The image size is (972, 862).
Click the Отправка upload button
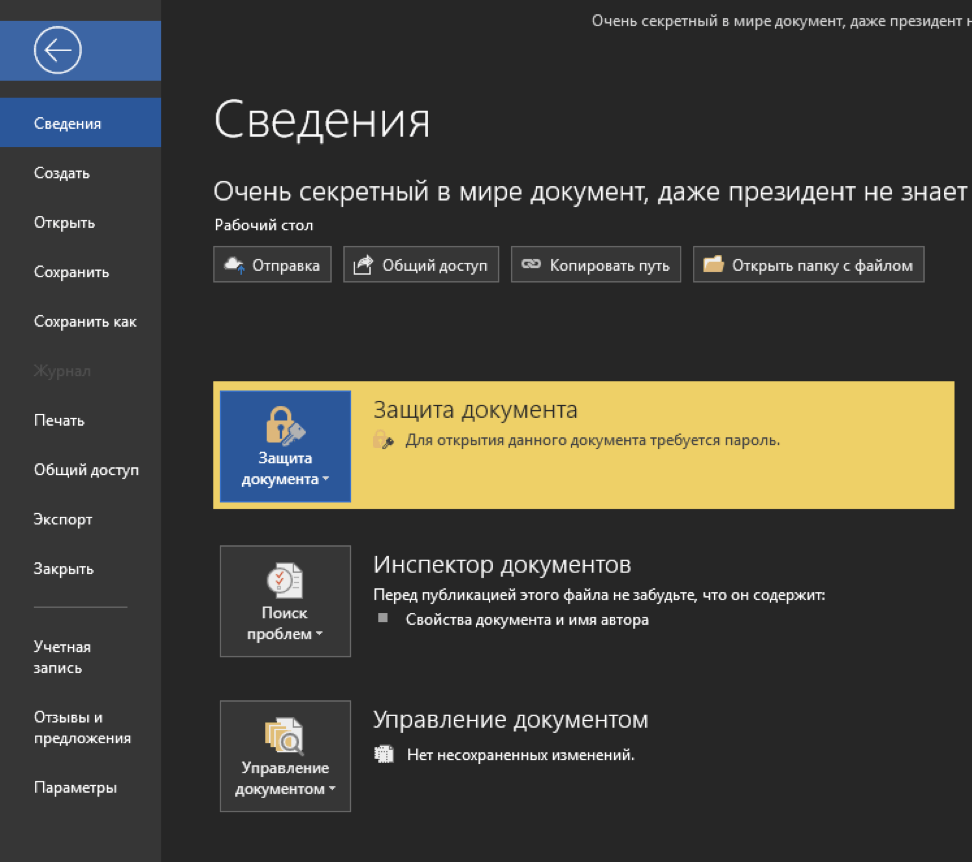coord(272,265)
